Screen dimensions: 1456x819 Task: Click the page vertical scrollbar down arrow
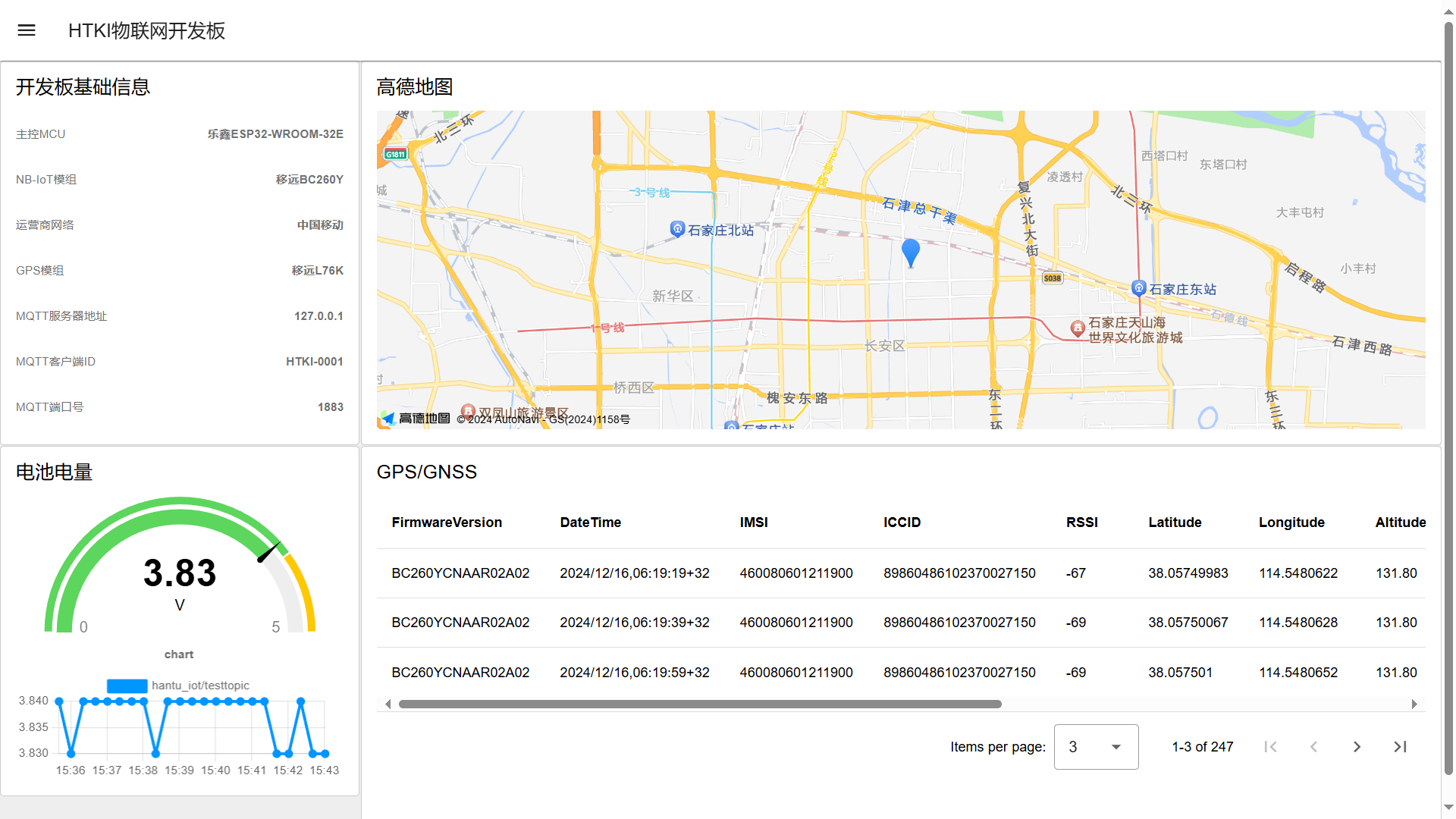coord(1448,808)
